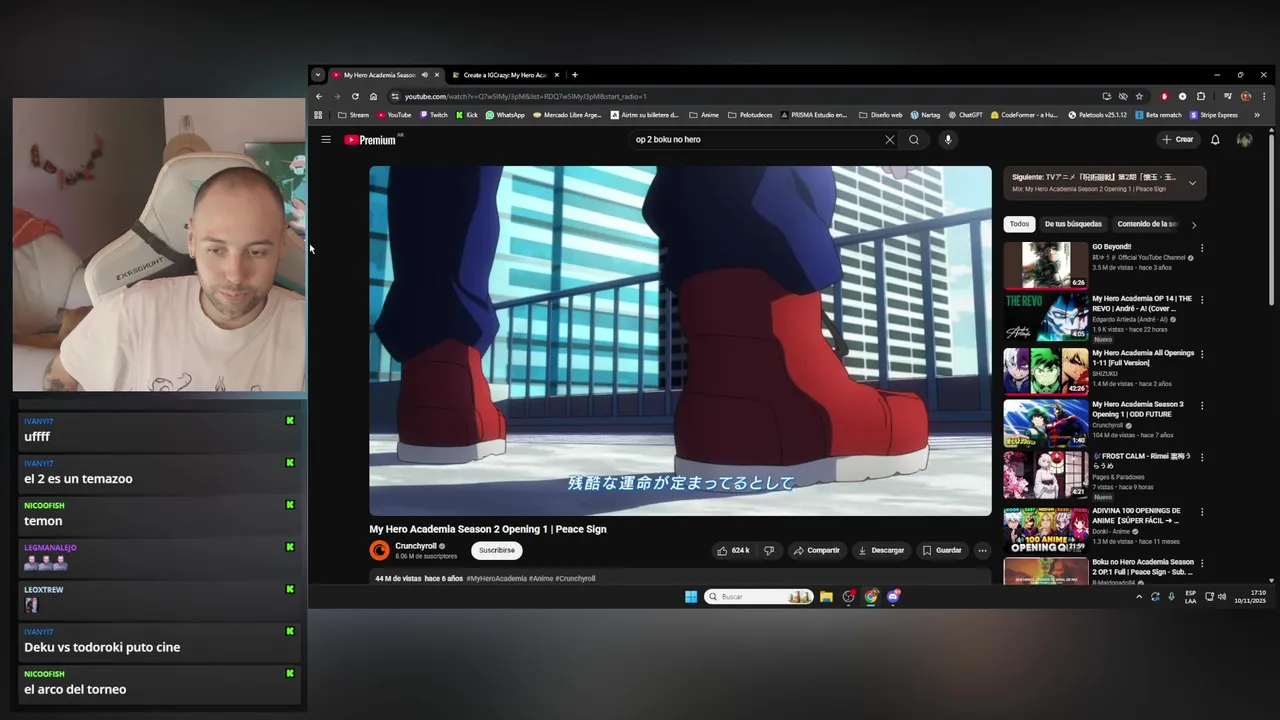Viewport: 1280px width, 720px height.
Task: Clear the YouTube search box text
Action: (889, 140)
